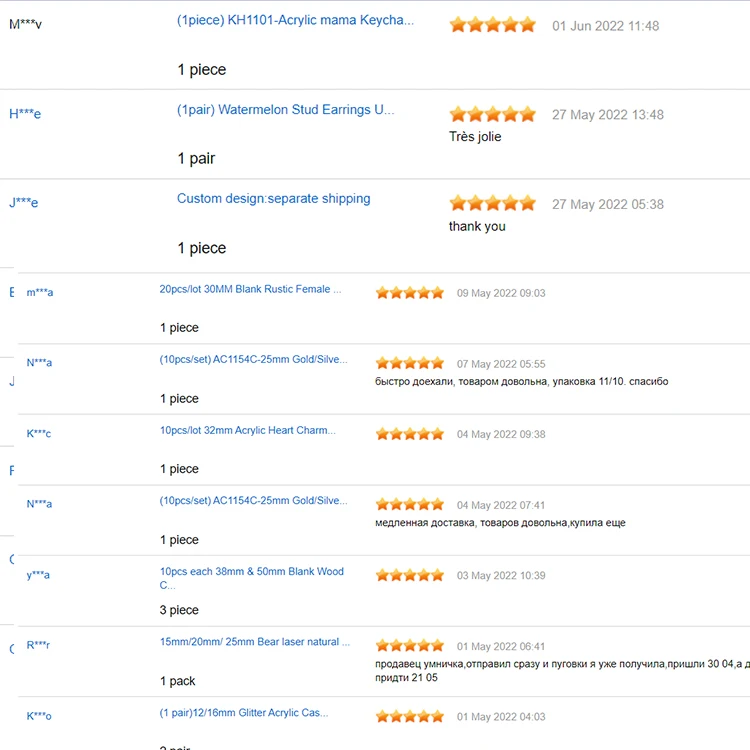Click the star rating beside 01 Jun 2022
The height and width of the screenshot is (750, 750).
492,25
